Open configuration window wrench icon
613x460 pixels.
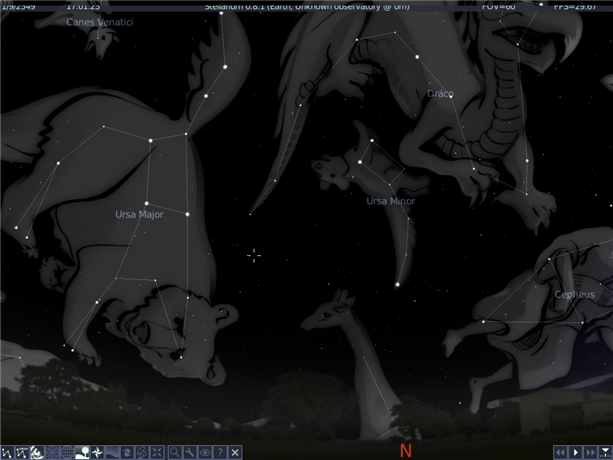190,453
